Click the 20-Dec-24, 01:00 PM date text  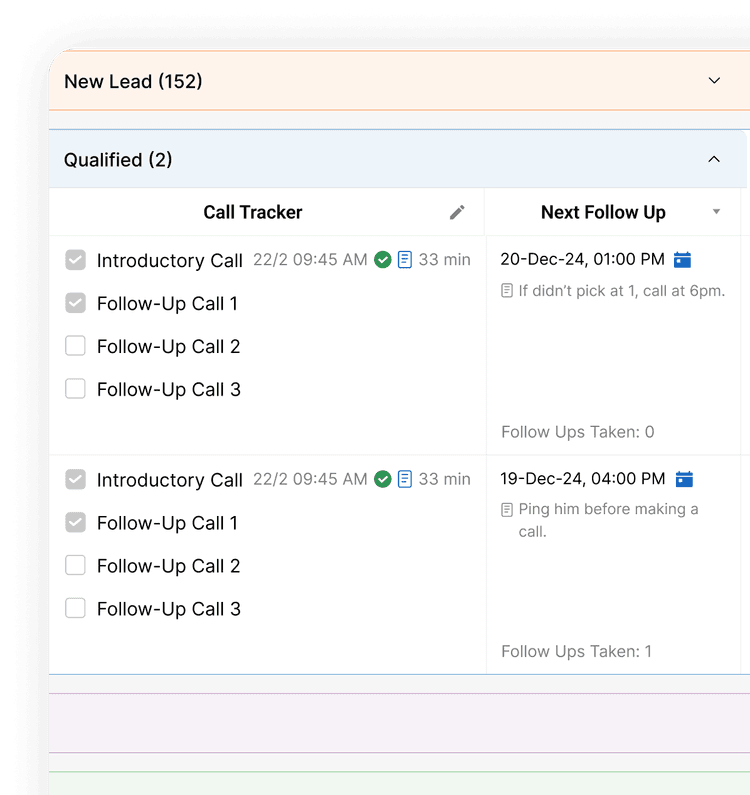pos(582,259)
